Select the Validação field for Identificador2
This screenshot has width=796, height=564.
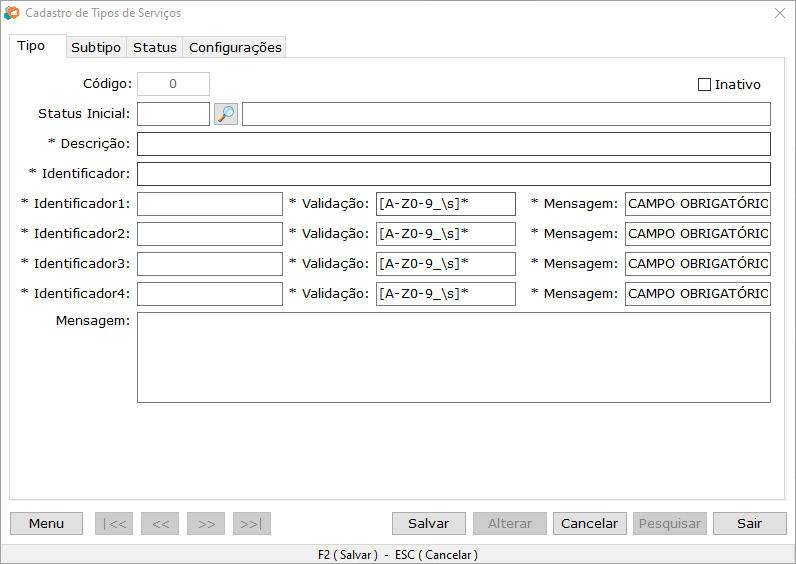445,234
